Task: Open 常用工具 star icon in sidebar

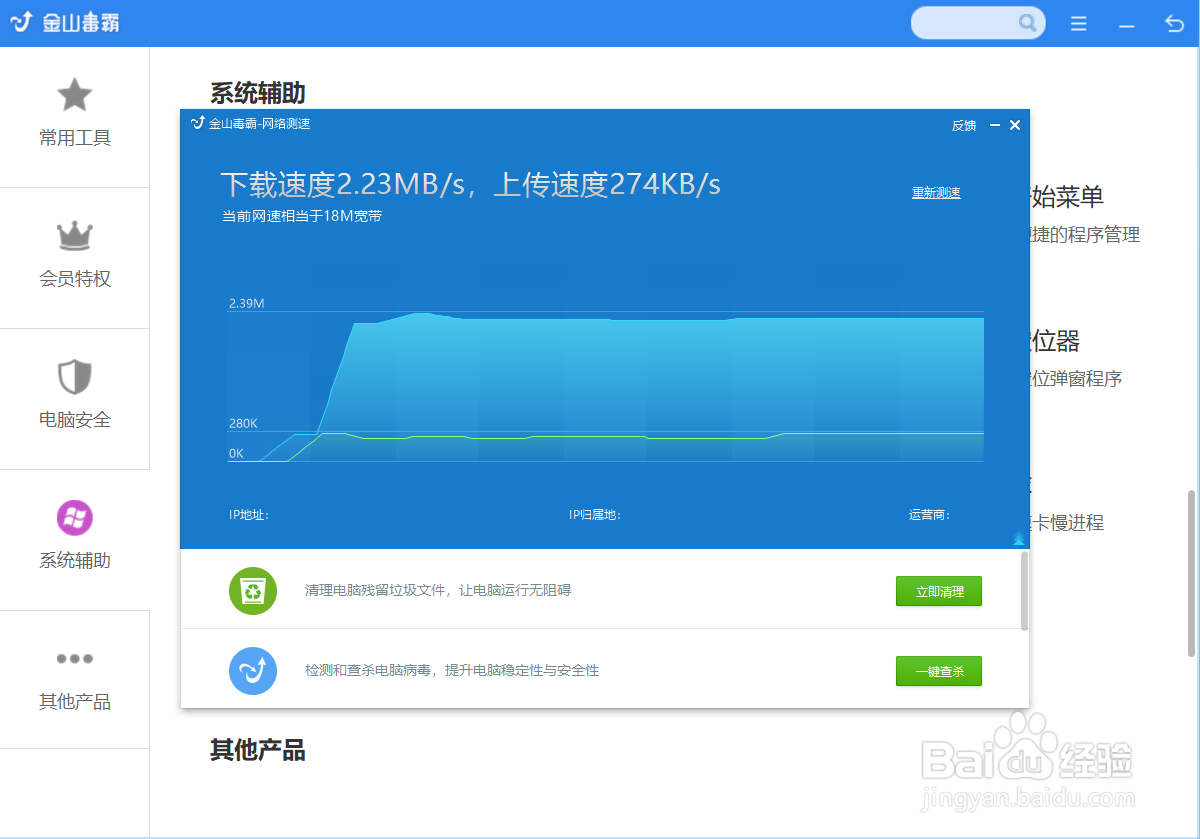Action: pos(74,95)
